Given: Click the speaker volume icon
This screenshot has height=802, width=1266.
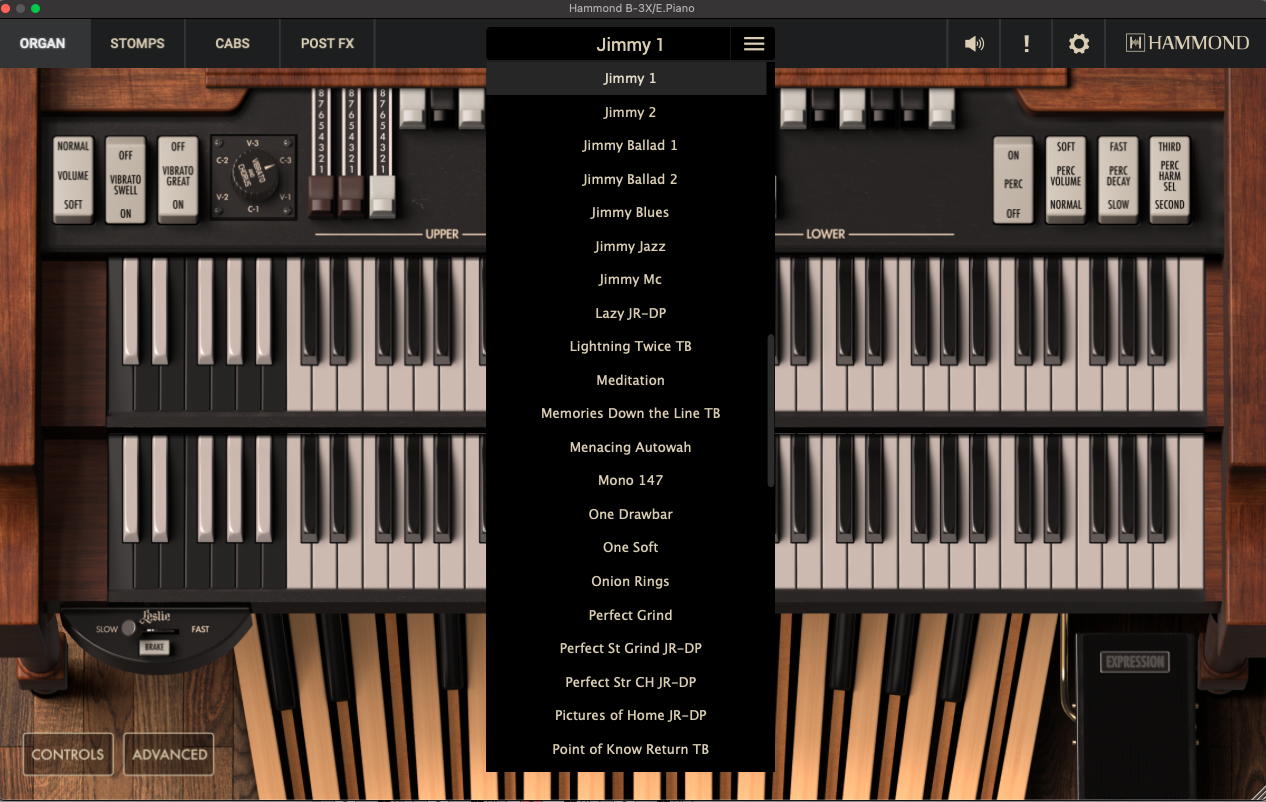Looking at the screenshot, I should coord(974,44).
